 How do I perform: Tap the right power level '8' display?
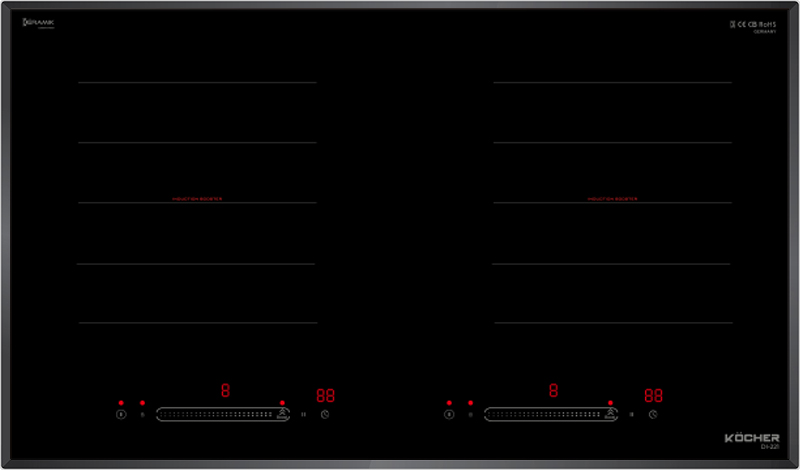553,390
